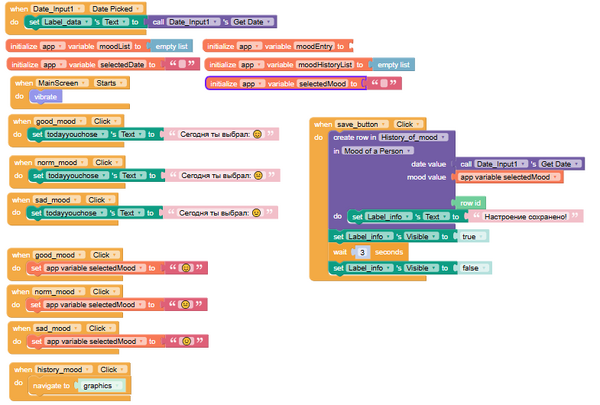Click the wait seconds number field
600x405 pixels.
pyautogui.click(x=364, y=252)
